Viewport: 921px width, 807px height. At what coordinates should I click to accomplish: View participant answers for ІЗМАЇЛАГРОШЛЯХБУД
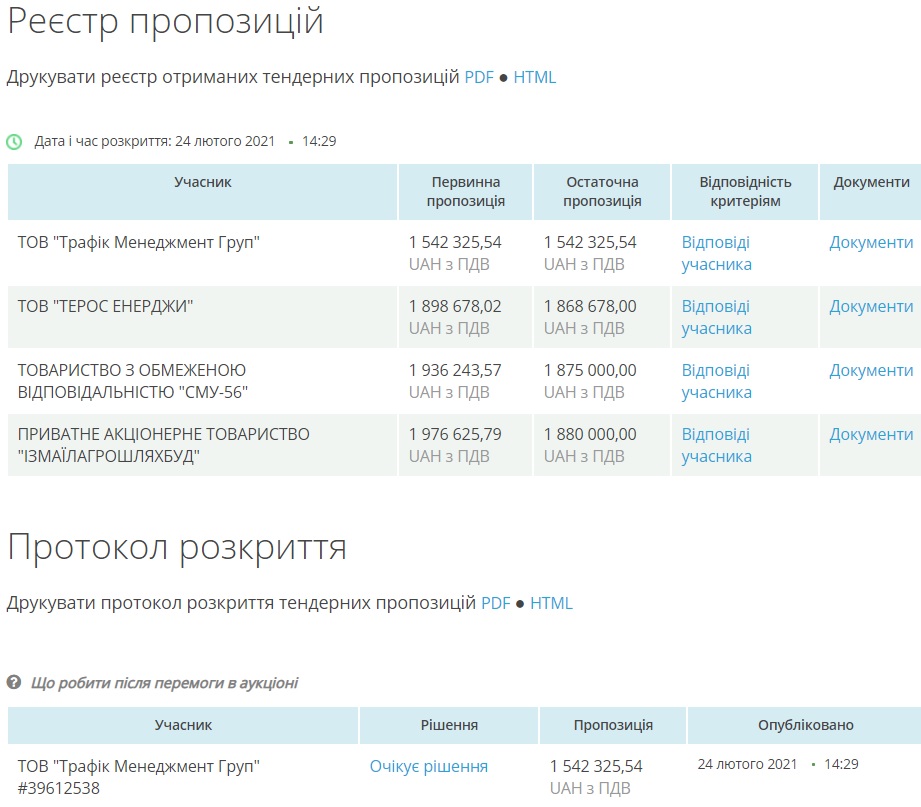point(716,445)
